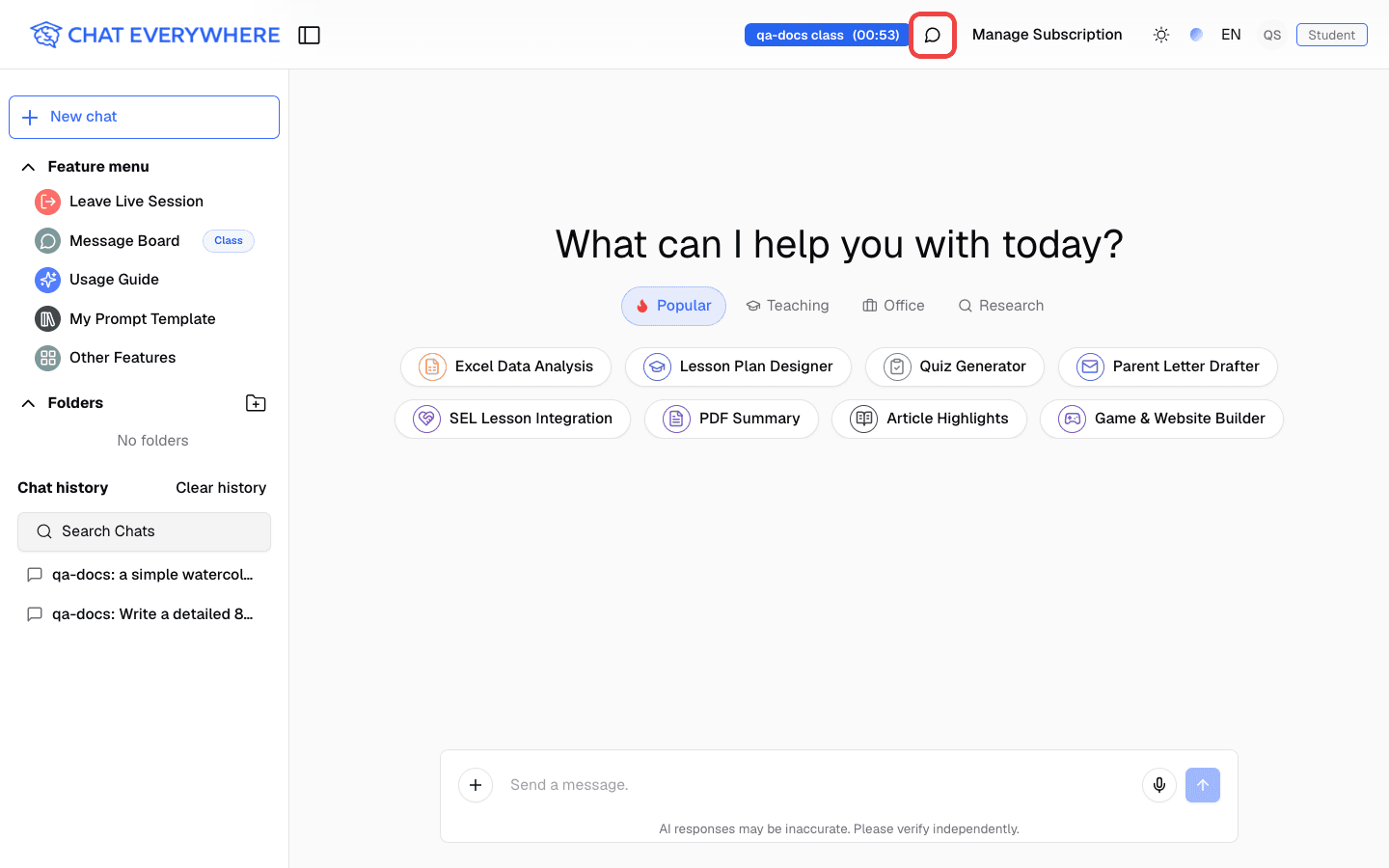Click Manage Subscription
Screen dimensions: 1389x868
point(1048,35)
